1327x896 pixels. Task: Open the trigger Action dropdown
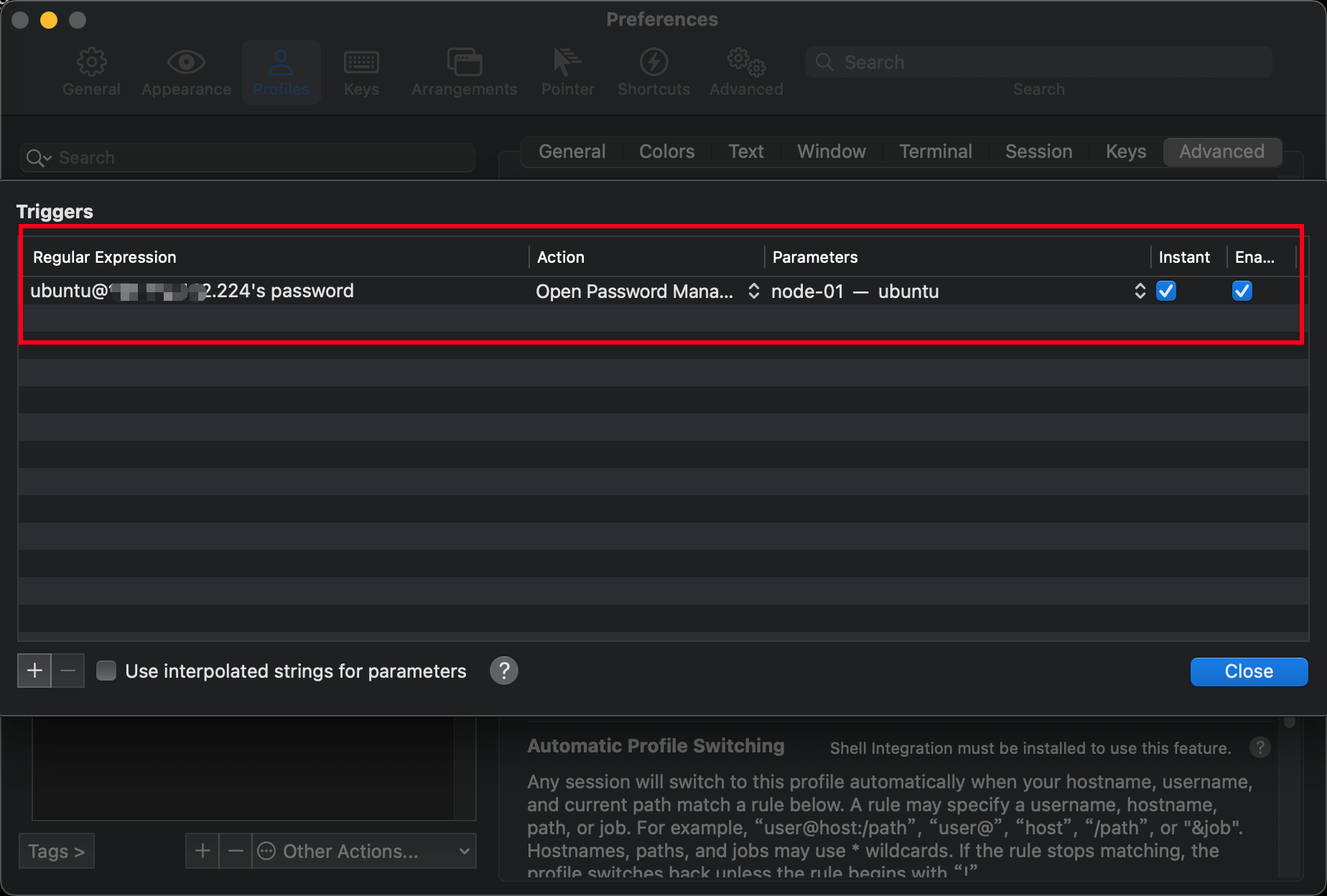[753, 291]
